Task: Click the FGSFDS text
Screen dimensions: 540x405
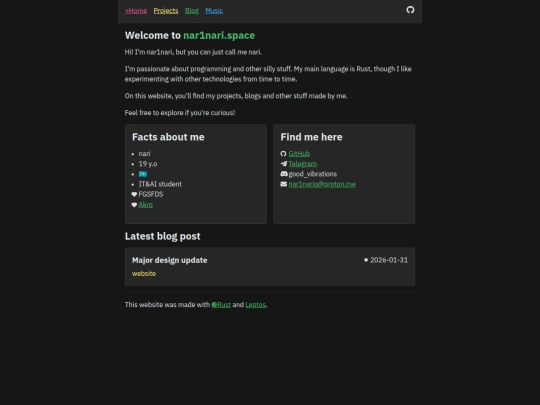Action: pyautogui.click(x=151, y=194)
